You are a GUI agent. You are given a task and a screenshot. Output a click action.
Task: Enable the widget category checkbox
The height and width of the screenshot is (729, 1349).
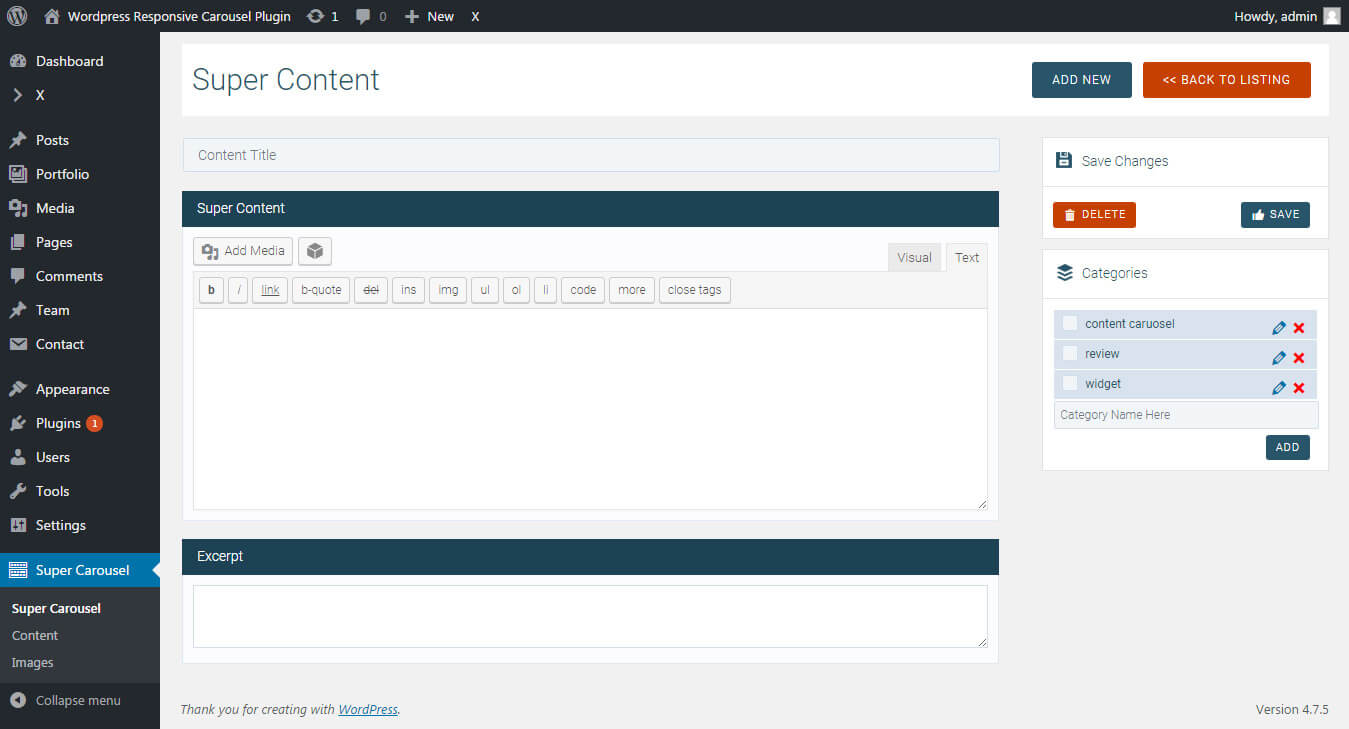click(x=1070, y=383)
